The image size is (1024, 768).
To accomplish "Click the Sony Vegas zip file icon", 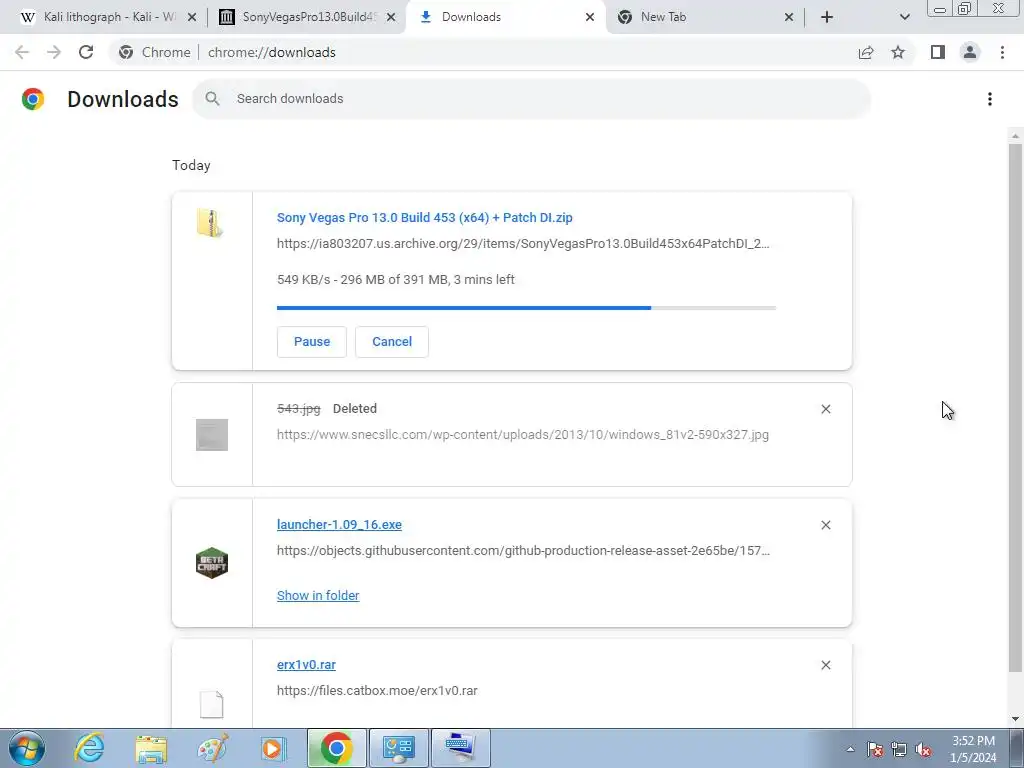I will click(210, 223).
